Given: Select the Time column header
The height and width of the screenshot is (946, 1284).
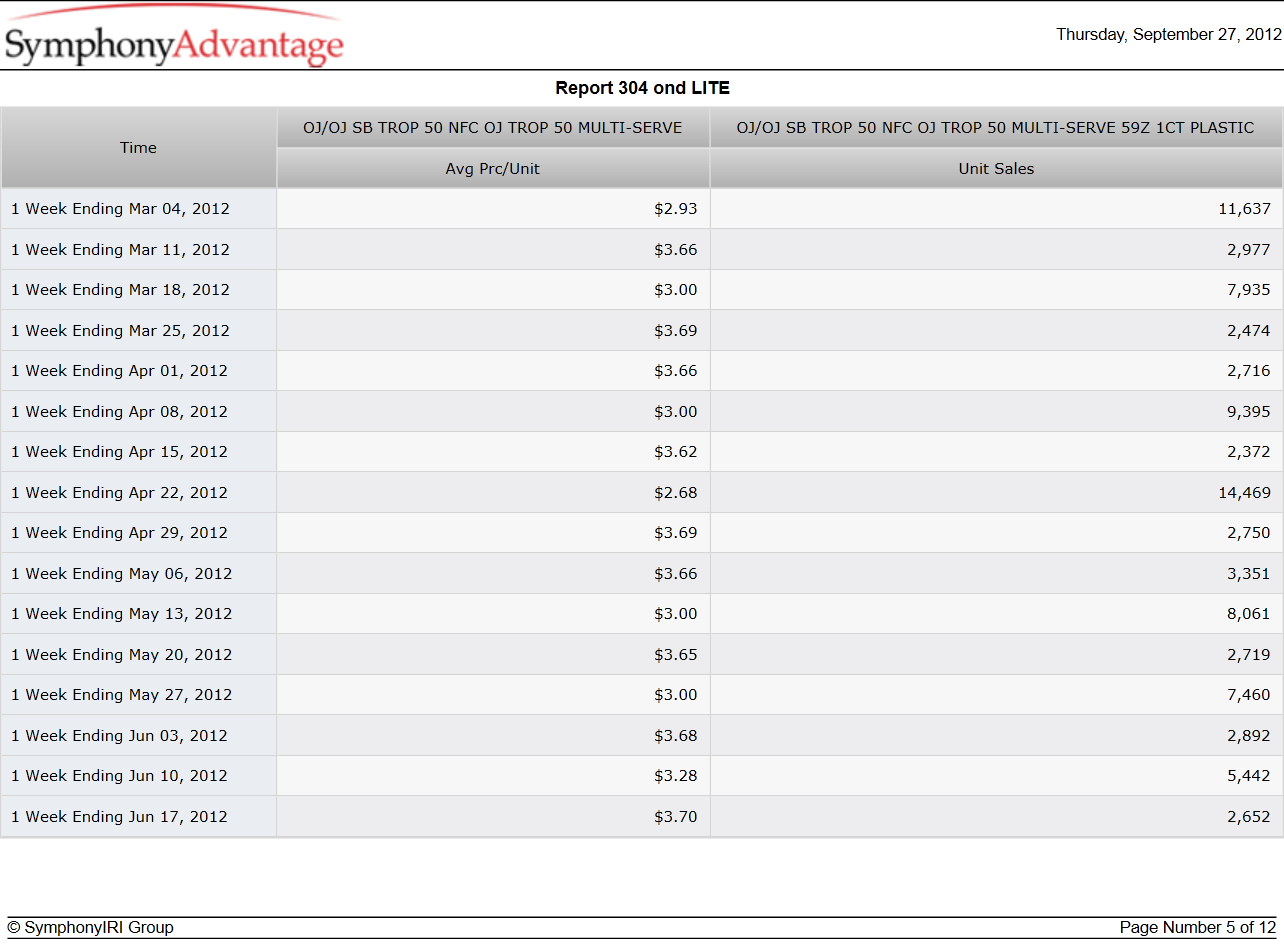Looking at the screenshot, I should (x=138, y=148).
